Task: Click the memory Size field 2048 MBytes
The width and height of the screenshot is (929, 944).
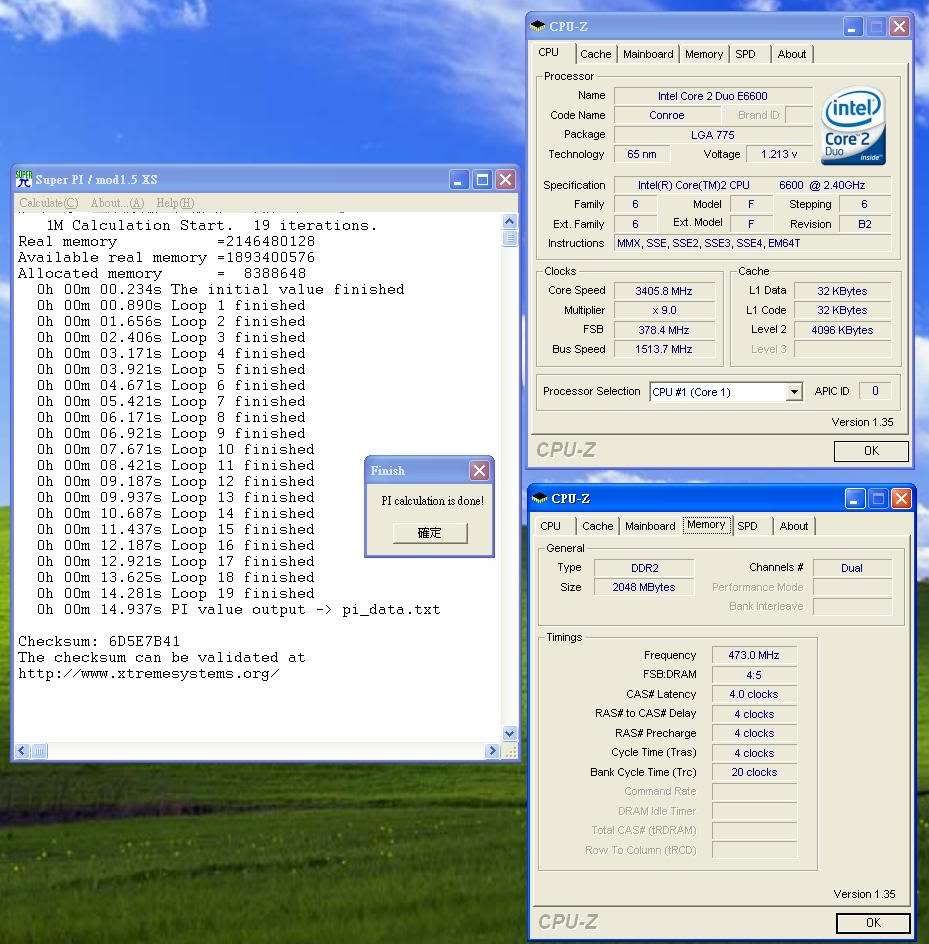Action: click(x=644, y=587)
